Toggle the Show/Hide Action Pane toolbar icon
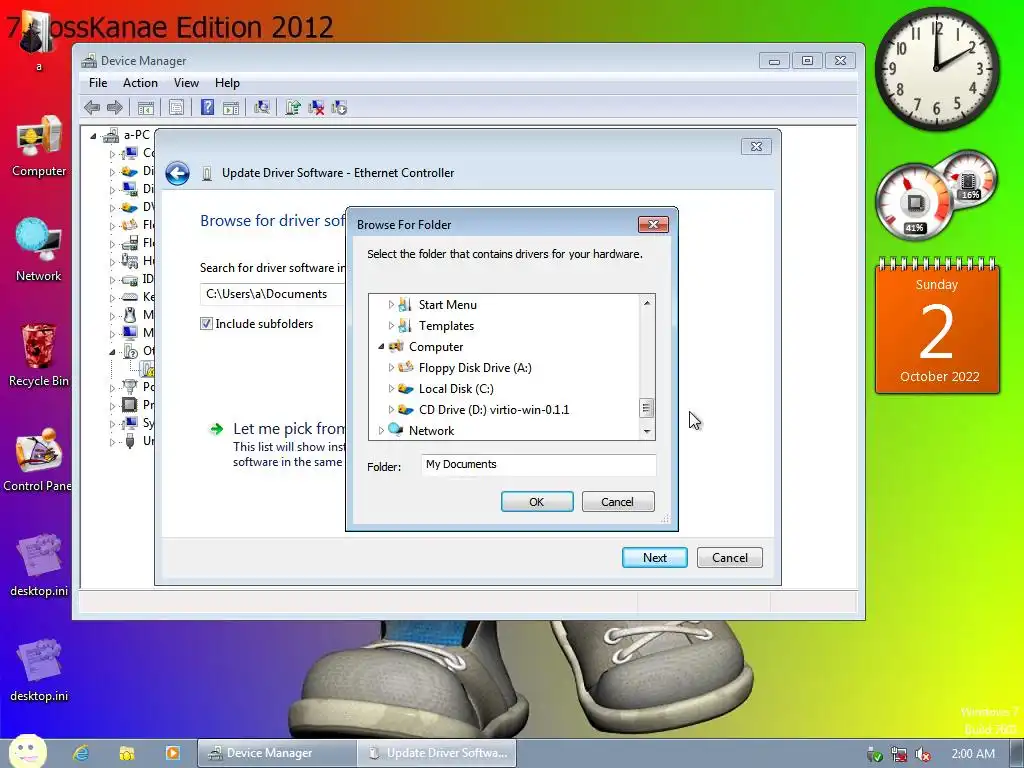Image resolution: width=1024 pixels, height=768 pixels. [231, 107]
